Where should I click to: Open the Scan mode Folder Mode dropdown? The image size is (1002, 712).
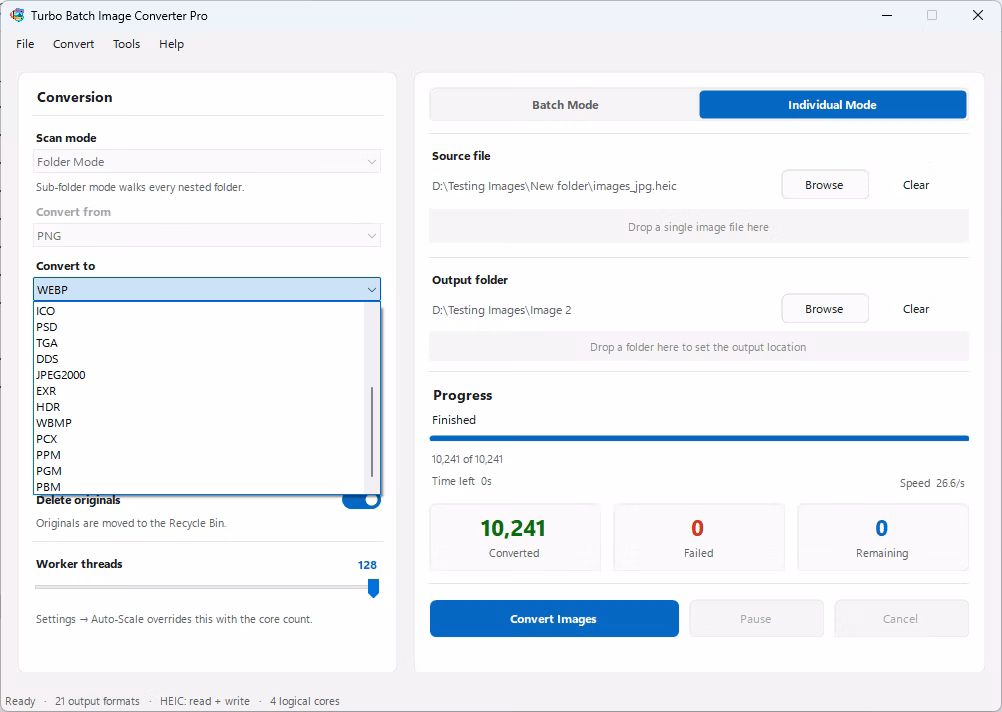[206, 162]
